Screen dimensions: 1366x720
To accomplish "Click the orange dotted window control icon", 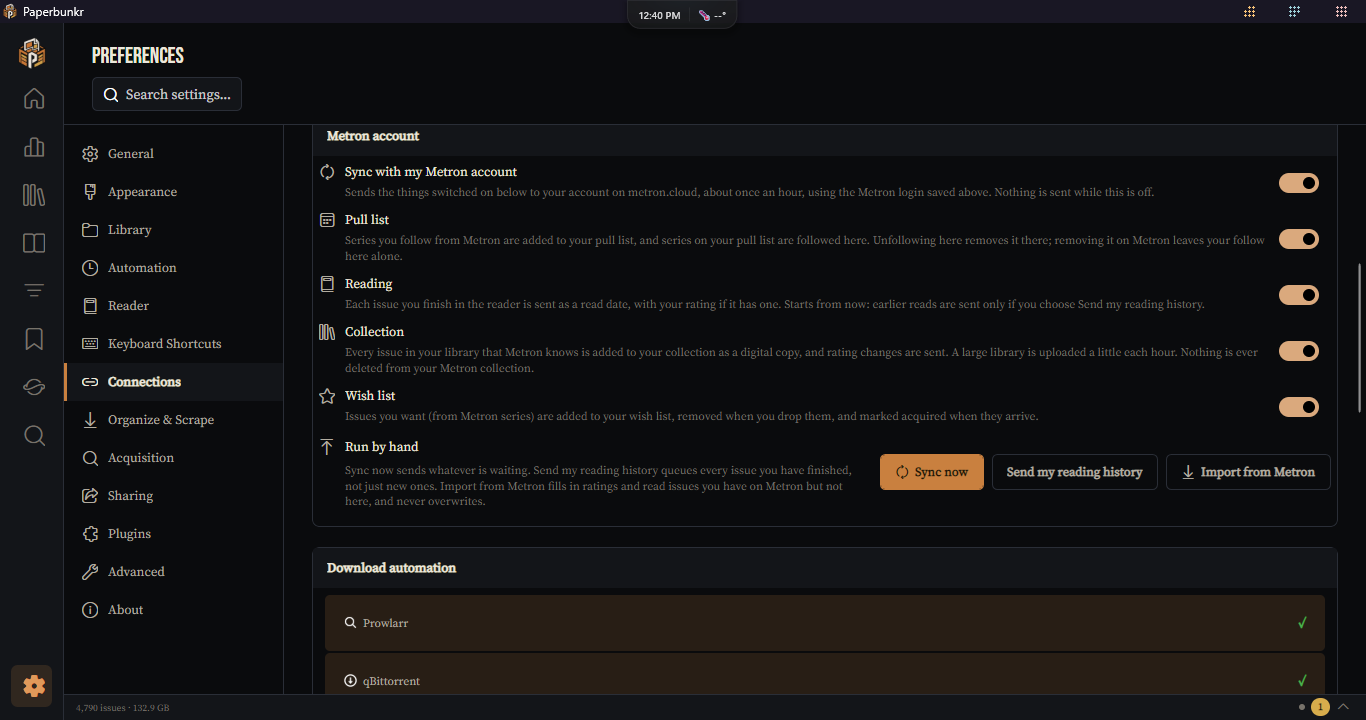I will [1249, 12].
